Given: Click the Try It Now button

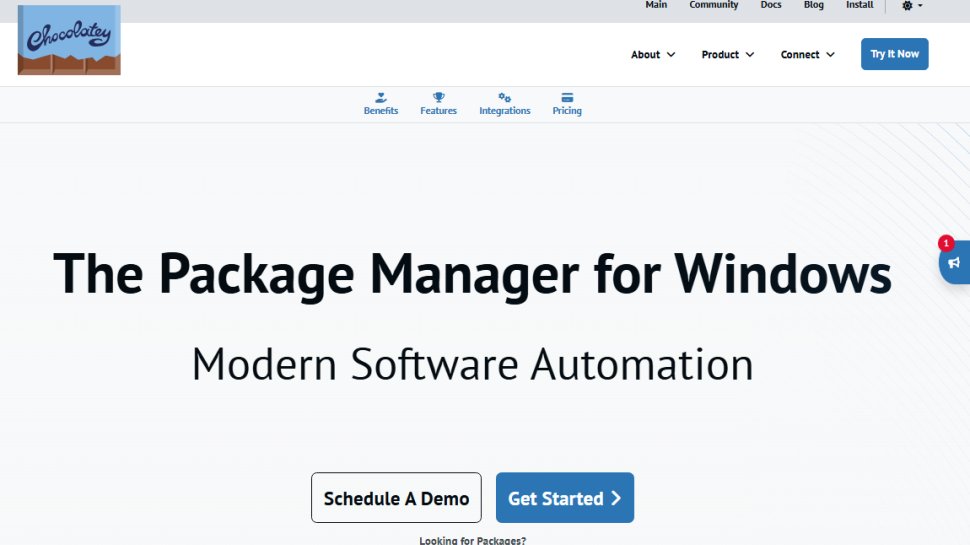Looking at the screenshot, I should [x=895, y=54].
